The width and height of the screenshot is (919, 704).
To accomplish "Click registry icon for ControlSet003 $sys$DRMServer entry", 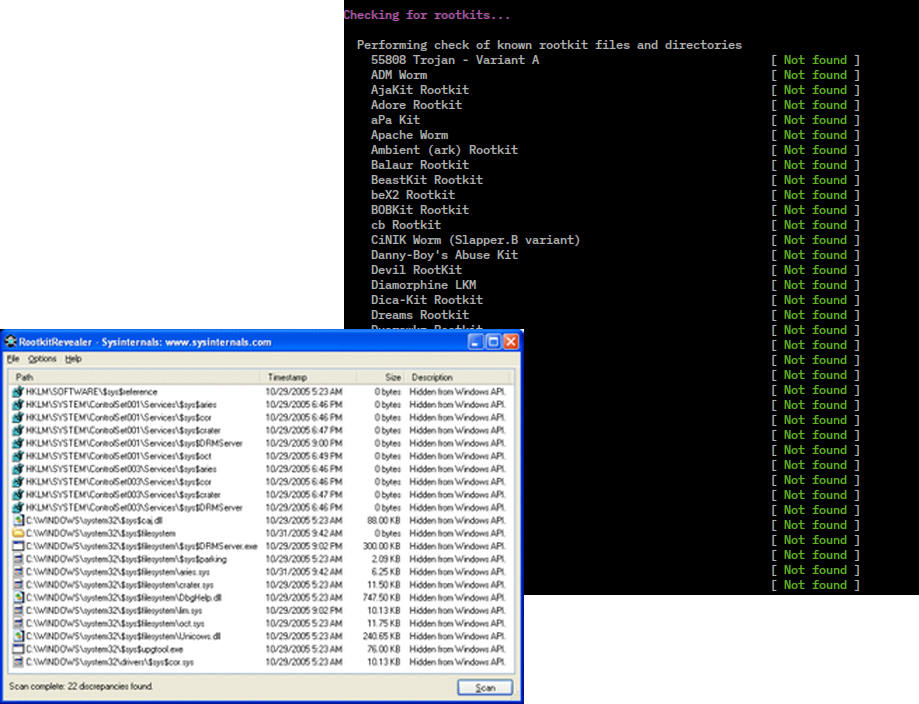I will pyautogui.click(x=18, y=508).
